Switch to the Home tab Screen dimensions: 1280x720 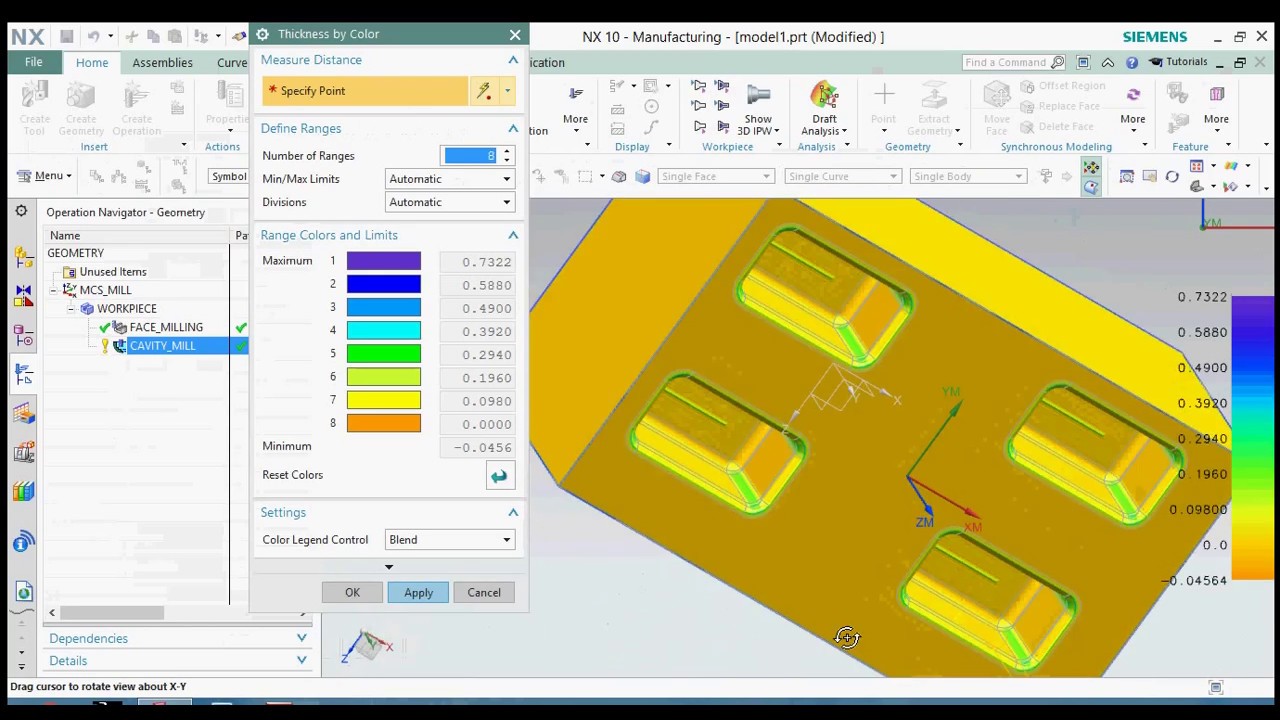click(x=92, y=62)
